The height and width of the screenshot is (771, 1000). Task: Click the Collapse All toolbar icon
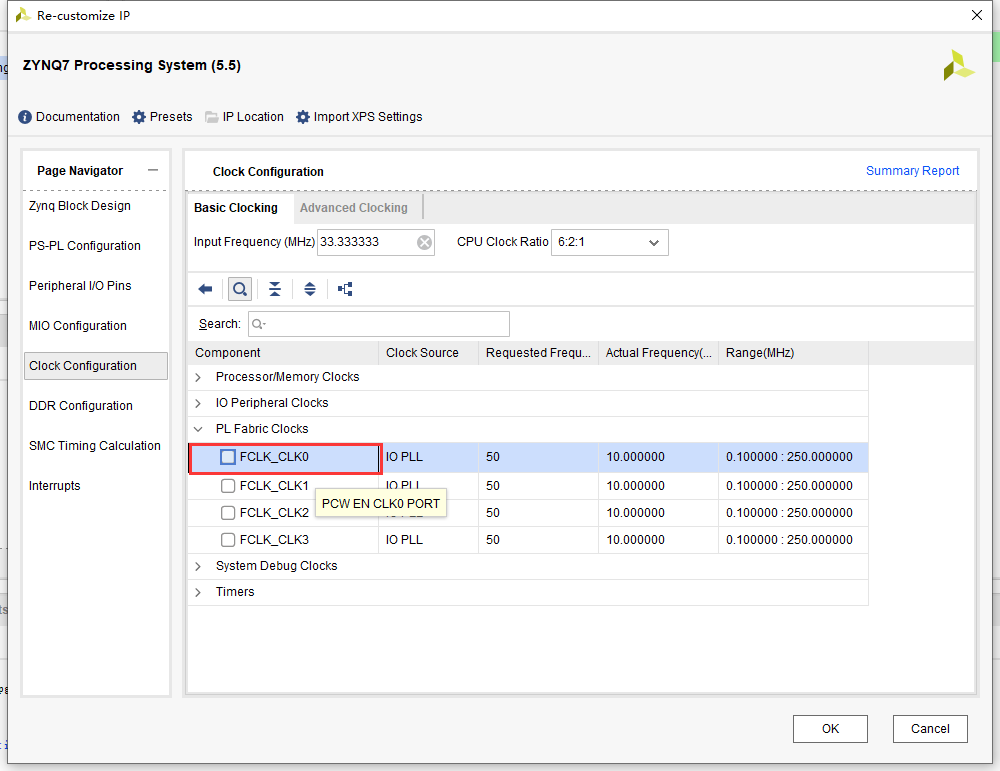coord(275,289)
